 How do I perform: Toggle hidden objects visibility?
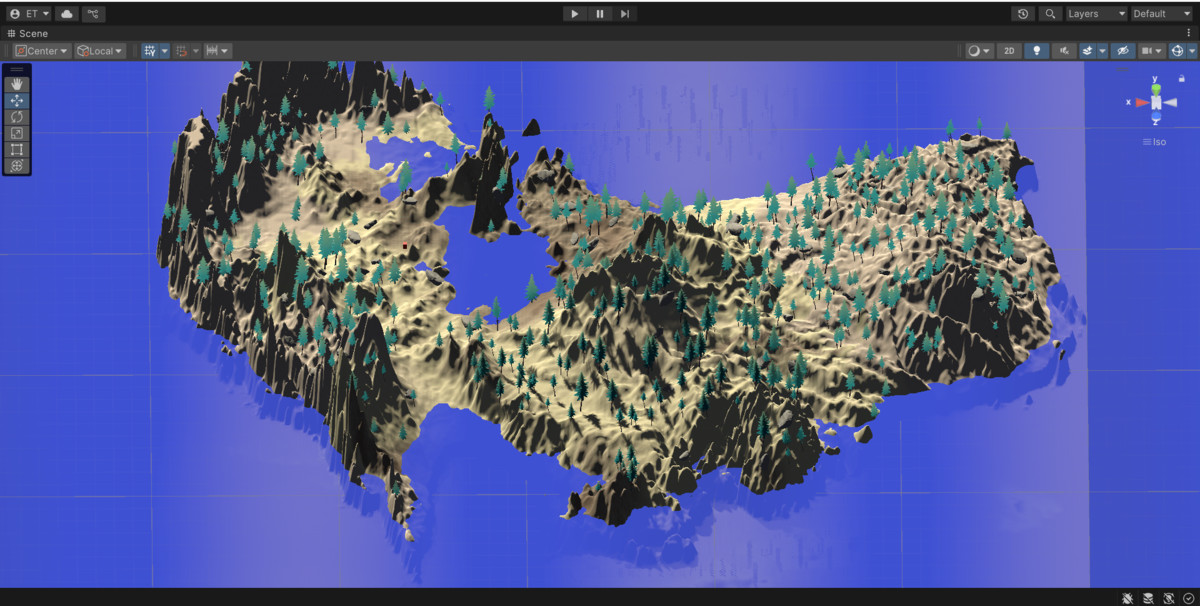tap(1123, 51)
